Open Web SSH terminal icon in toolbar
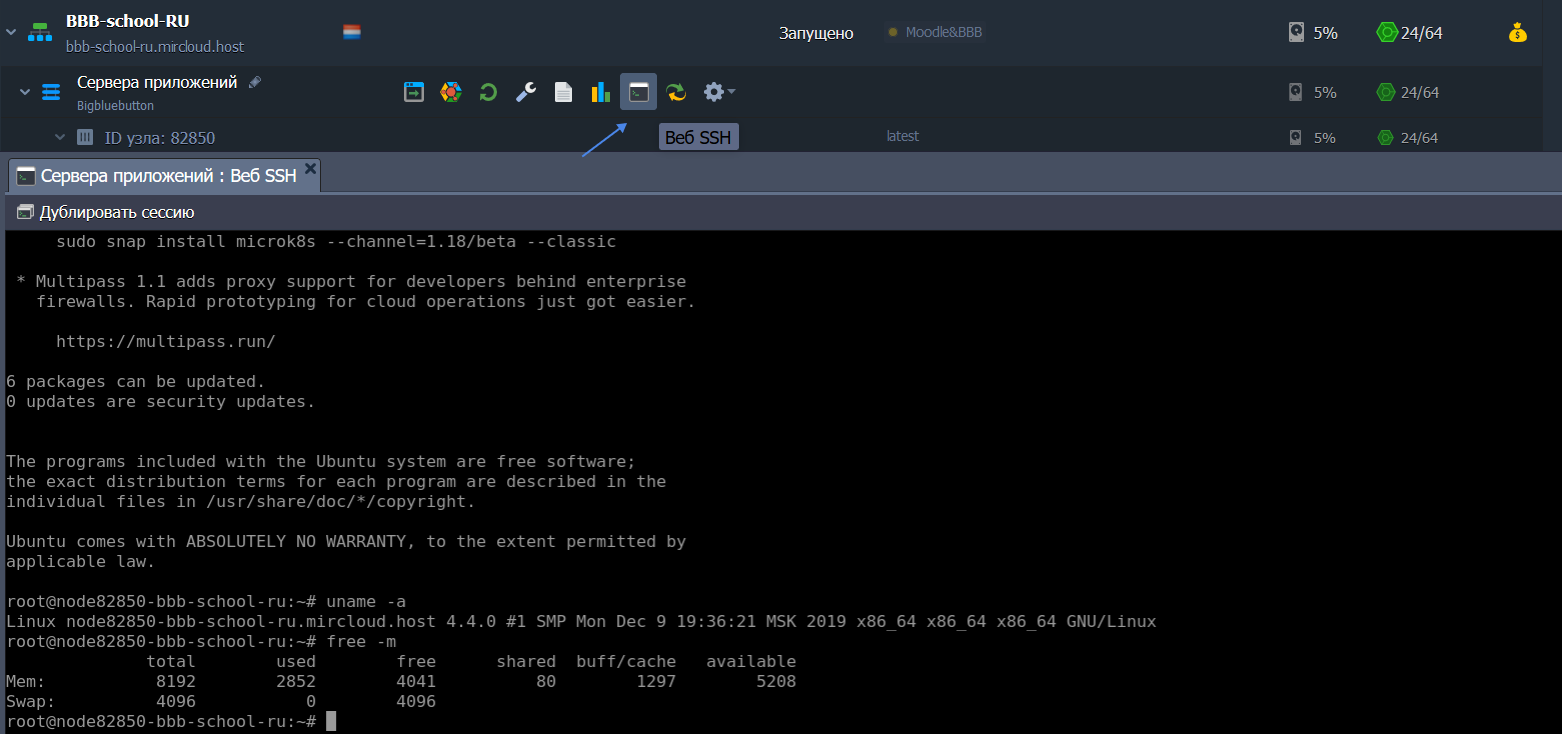 pos(638,92)
